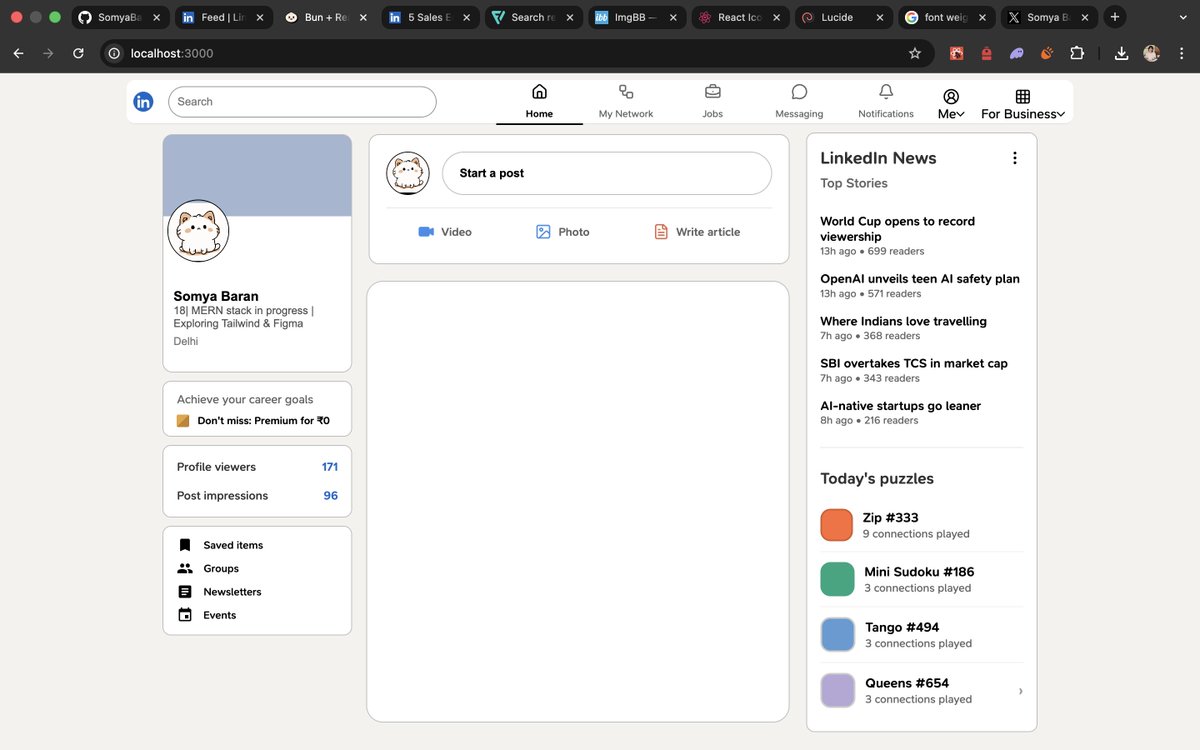Click the orange Zip #333 puzzle tile

[837, 525]
